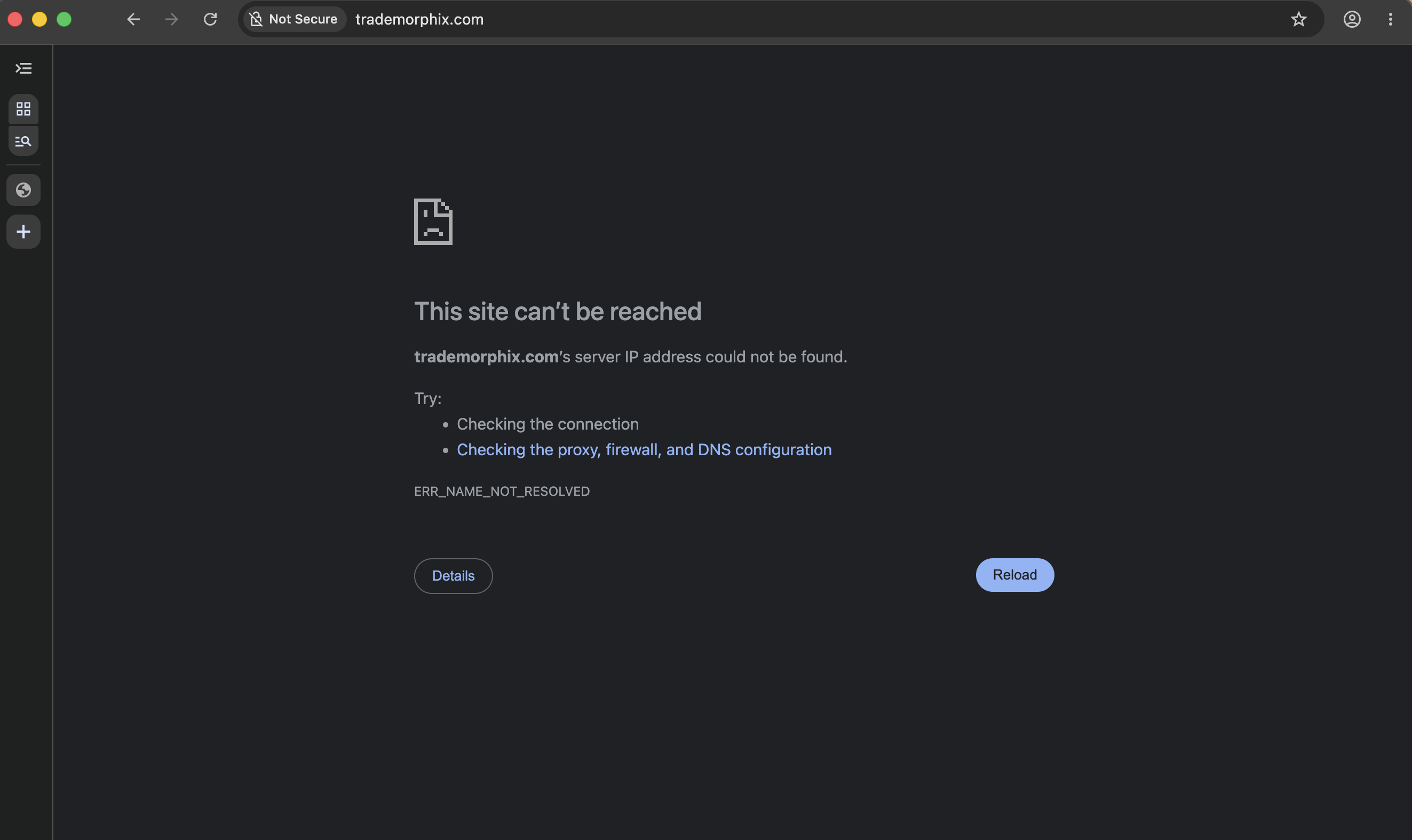Click the sad page error icon
This screenshot has height=840, width=1412.
(433, 221)
